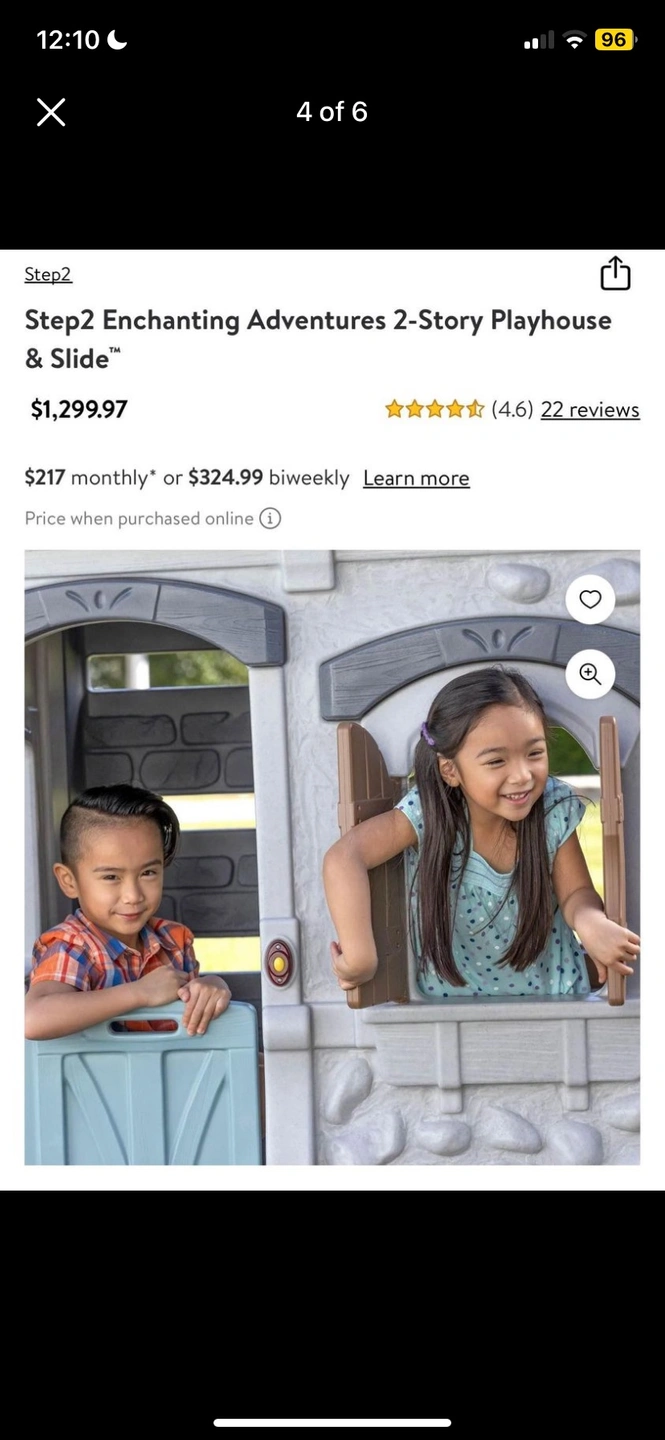665x1440 pixels.
Task: Tap the moon Focus icon beside the time
Action: click(x=117, y=40)
